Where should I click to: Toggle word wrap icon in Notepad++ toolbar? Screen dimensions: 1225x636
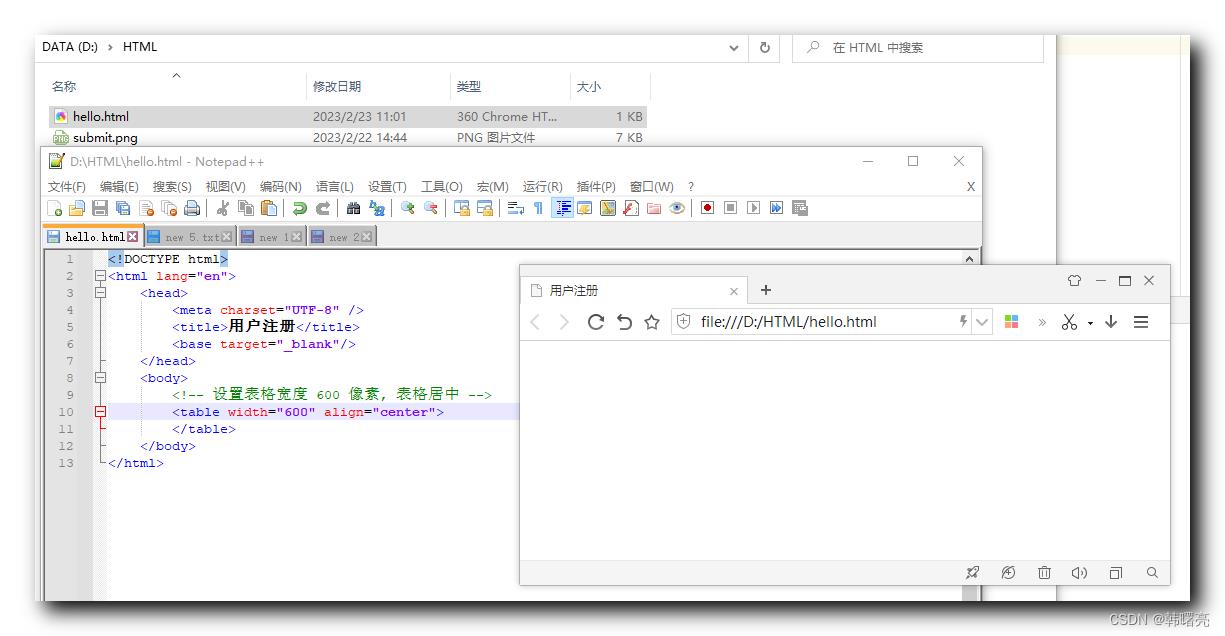(x=516, y=208)
